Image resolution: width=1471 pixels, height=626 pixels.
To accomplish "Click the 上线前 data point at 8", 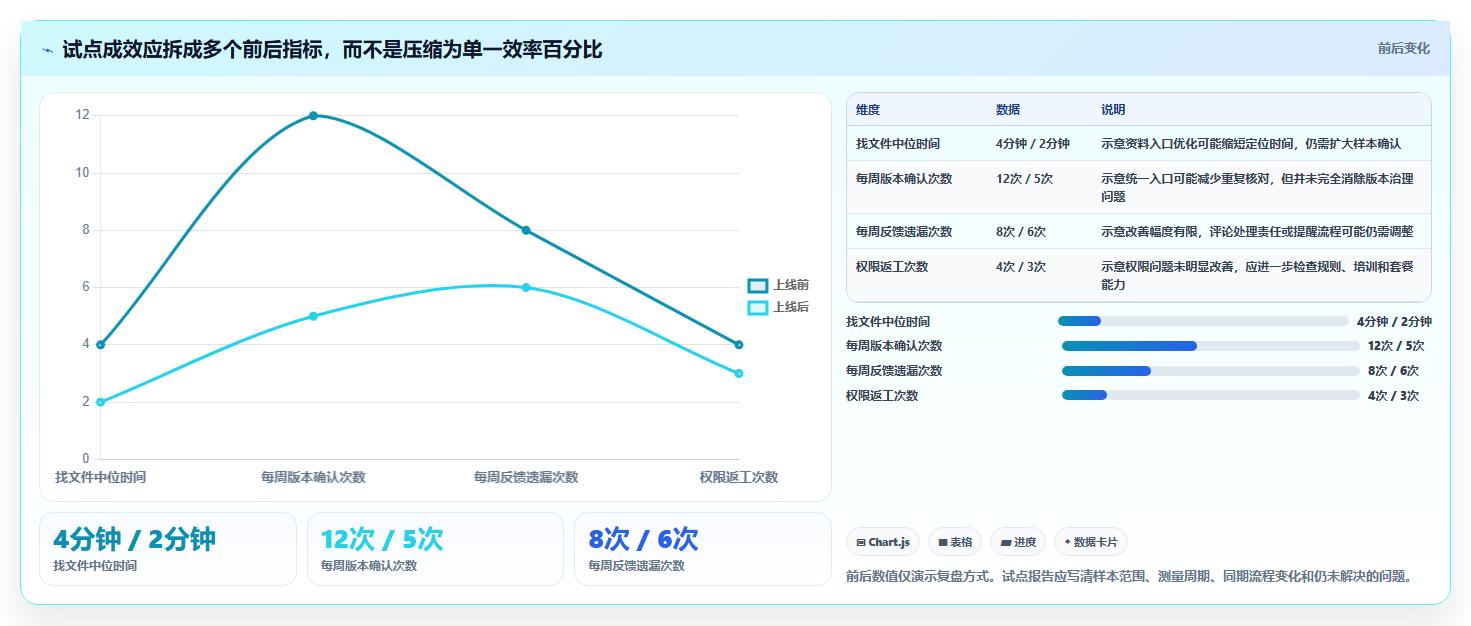I will click(x=526, y=230).
